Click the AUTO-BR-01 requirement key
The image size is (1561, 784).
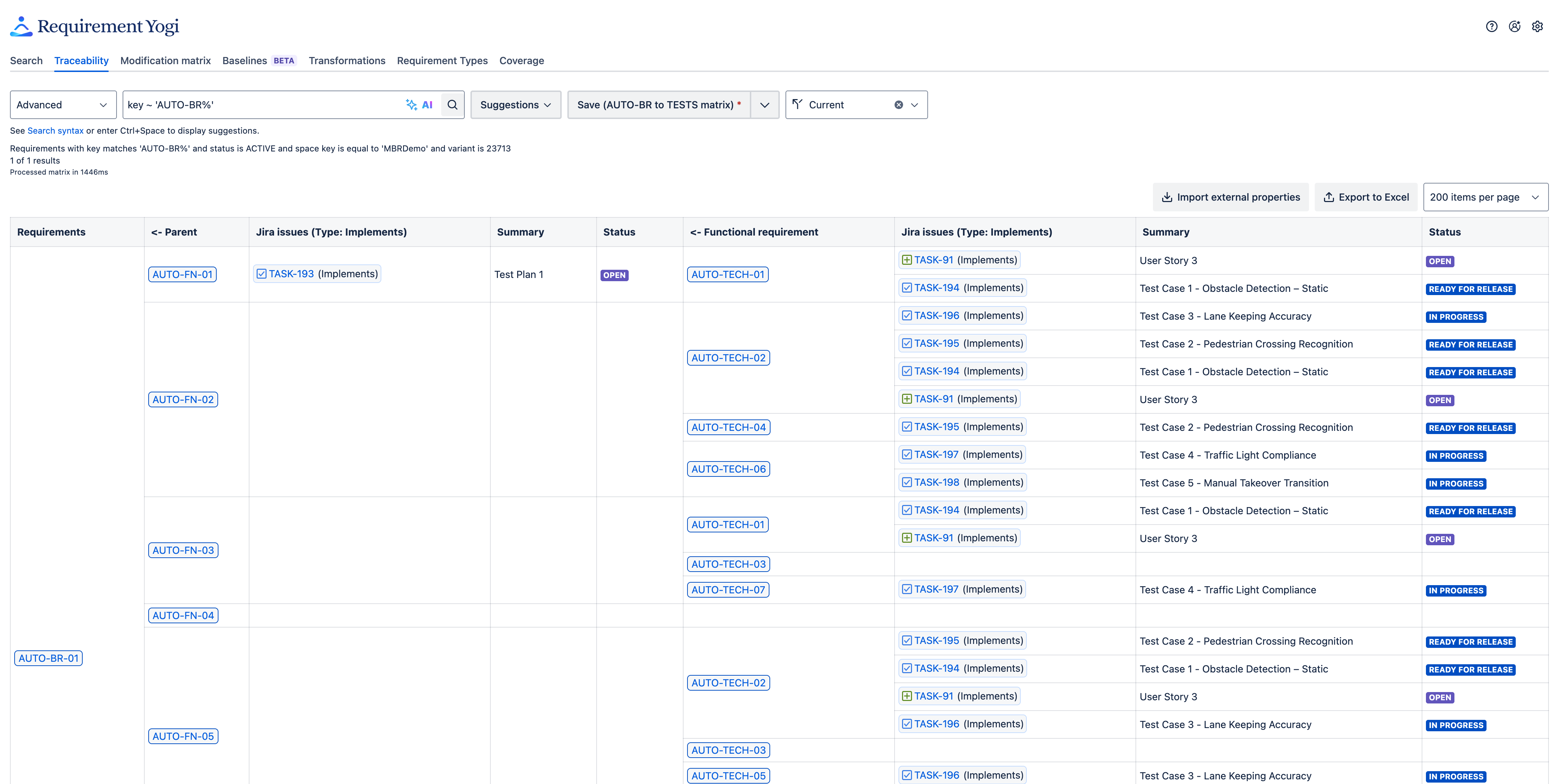click(48, 658)
